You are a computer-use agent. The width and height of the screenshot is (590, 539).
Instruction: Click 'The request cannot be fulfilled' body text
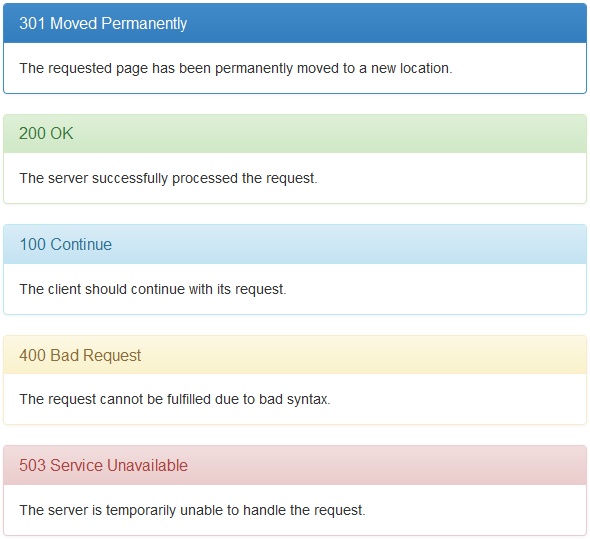coord(175,399)
